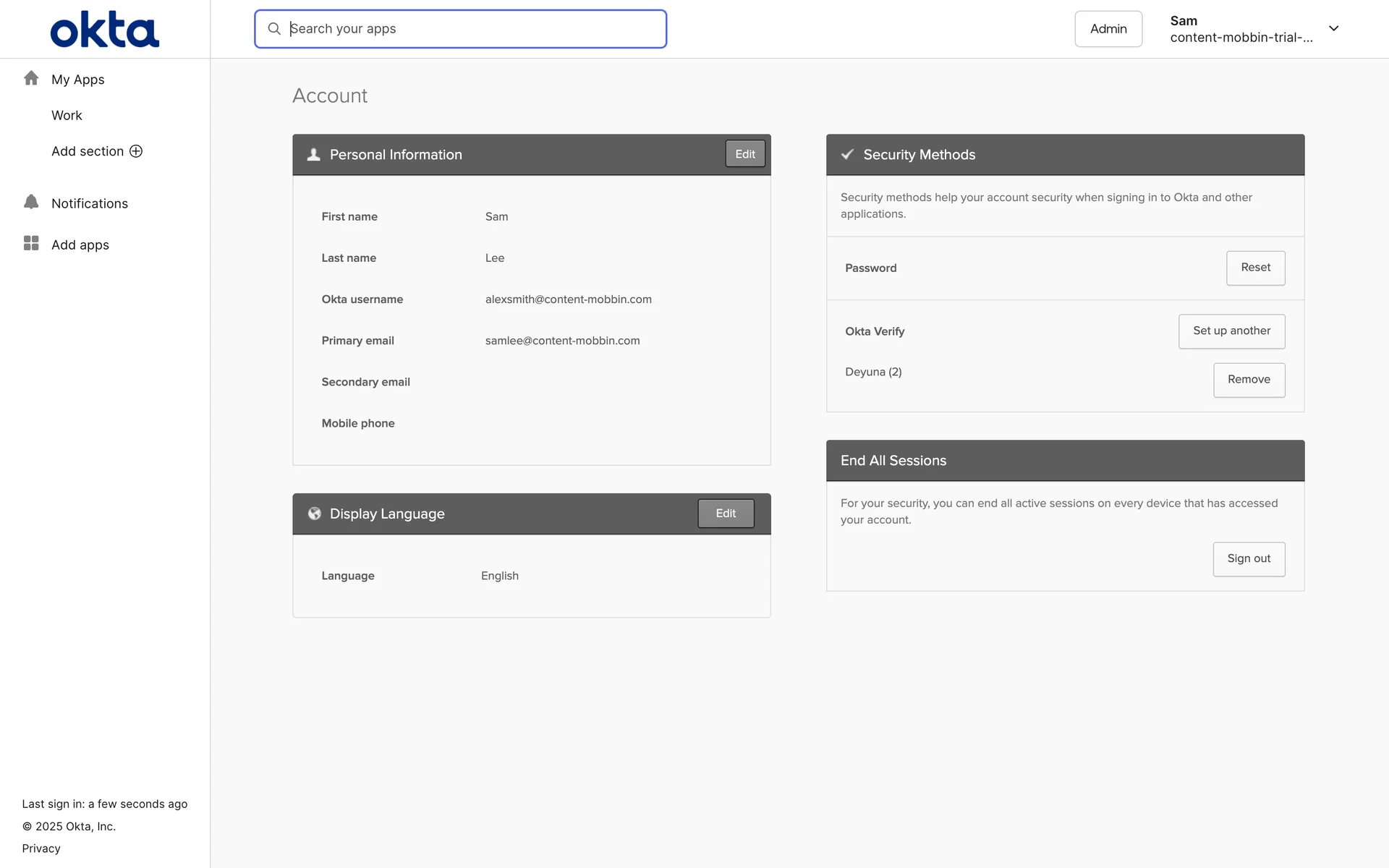1389x868 pixels.
Task: Reset the account password
Action: point(1255,268)
